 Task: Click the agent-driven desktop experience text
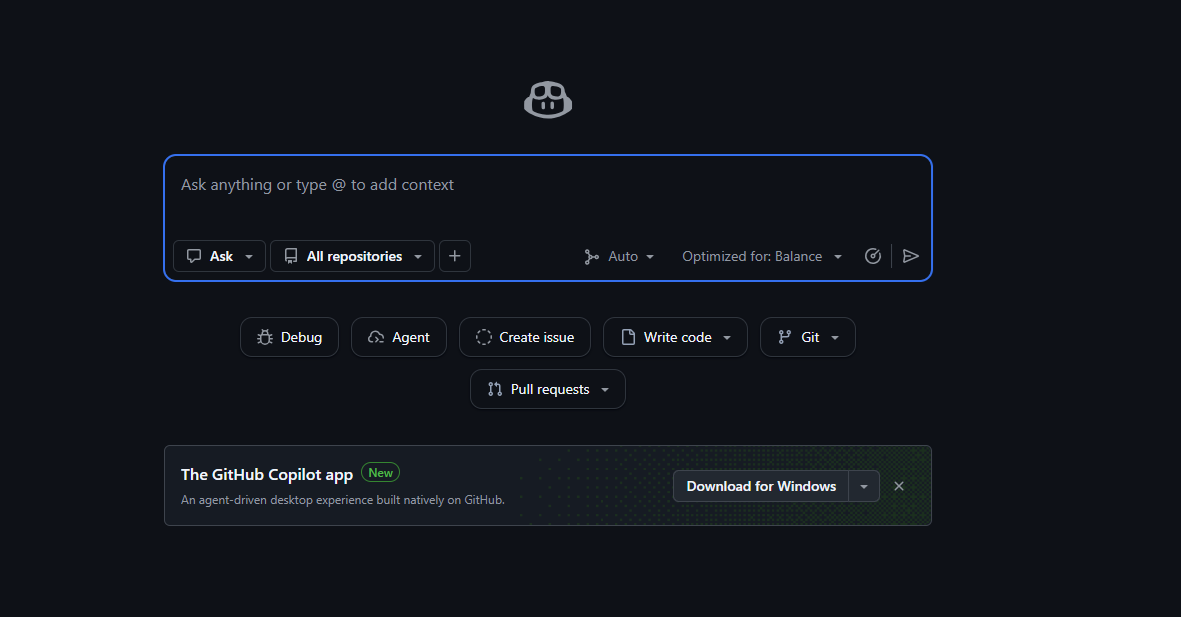click(x=343, y=499)
